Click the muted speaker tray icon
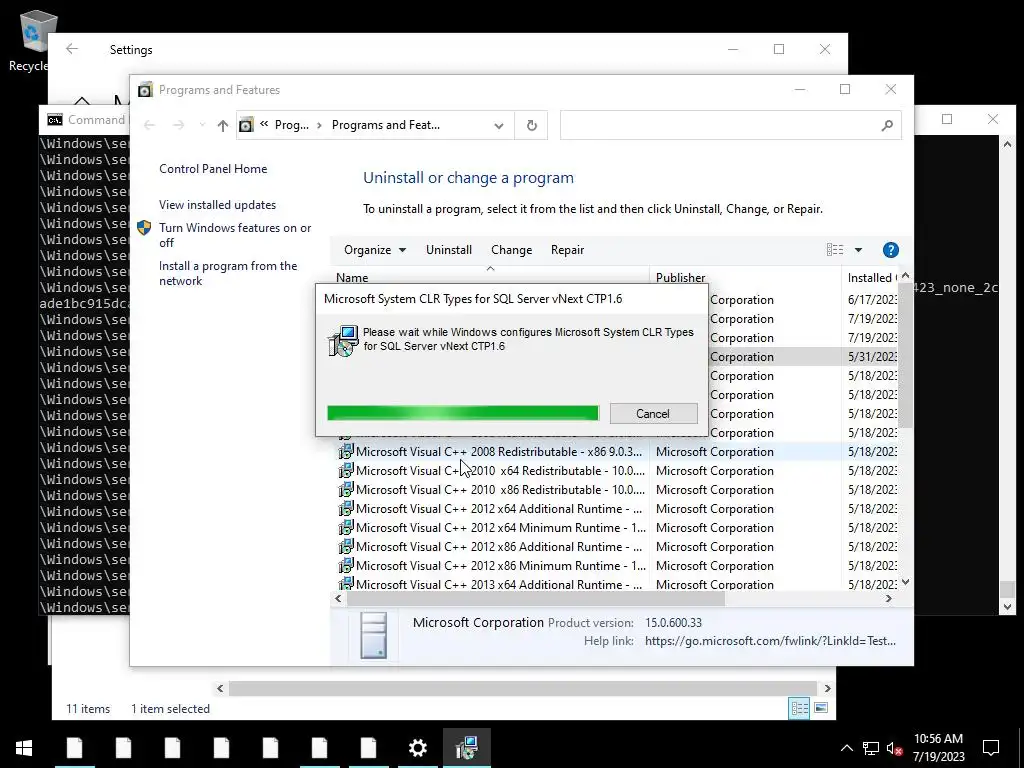 (894, 748)
